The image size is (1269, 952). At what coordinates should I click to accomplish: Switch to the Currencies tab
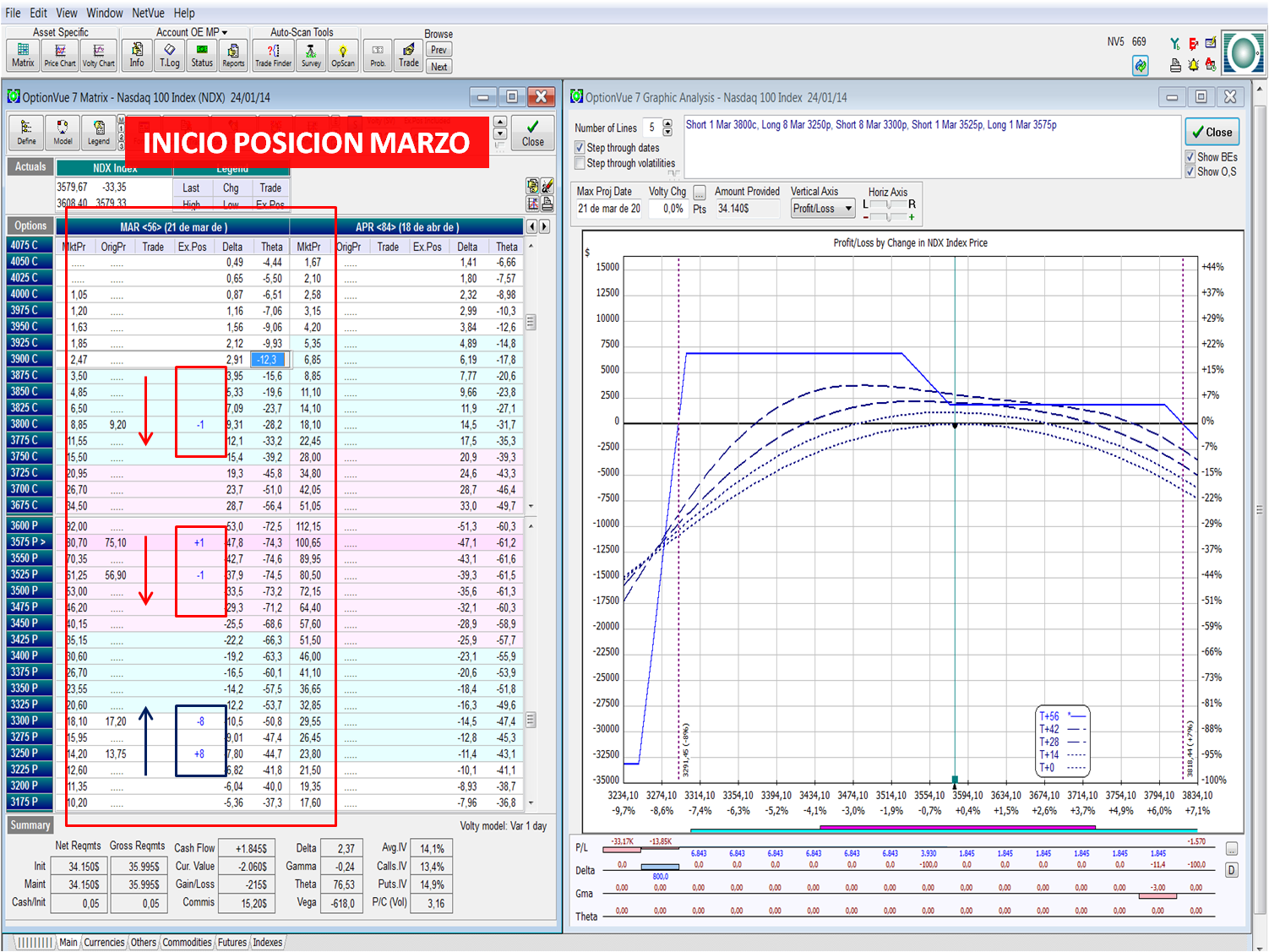point(104,943)
